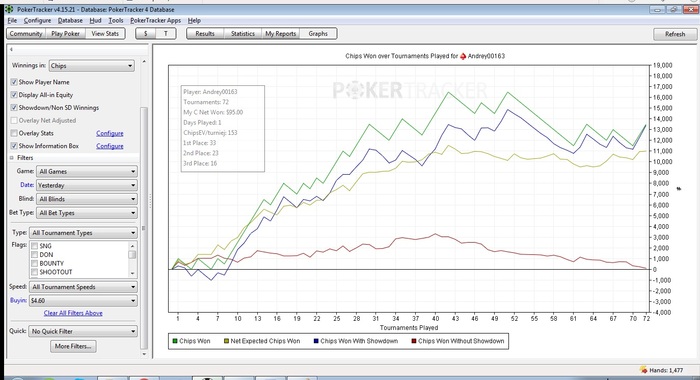Toggle Showdown/Non SD Winnings checkbox
This screenshot has height=380, width=700.
14,108
